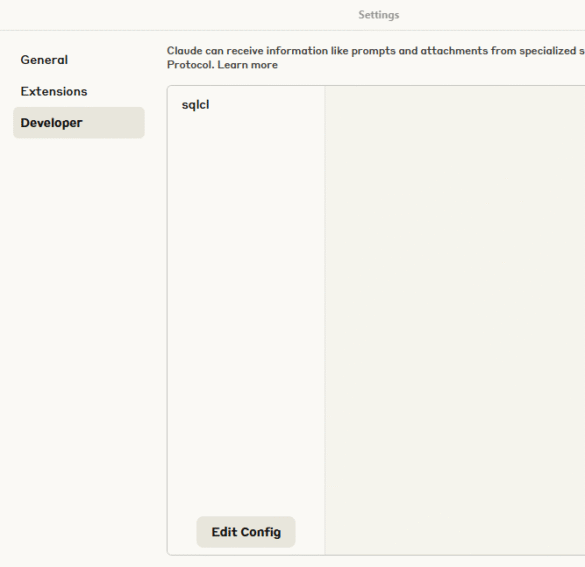585x567 pixels.
Task: Open the Learn more link
Action: pos(248,65)
